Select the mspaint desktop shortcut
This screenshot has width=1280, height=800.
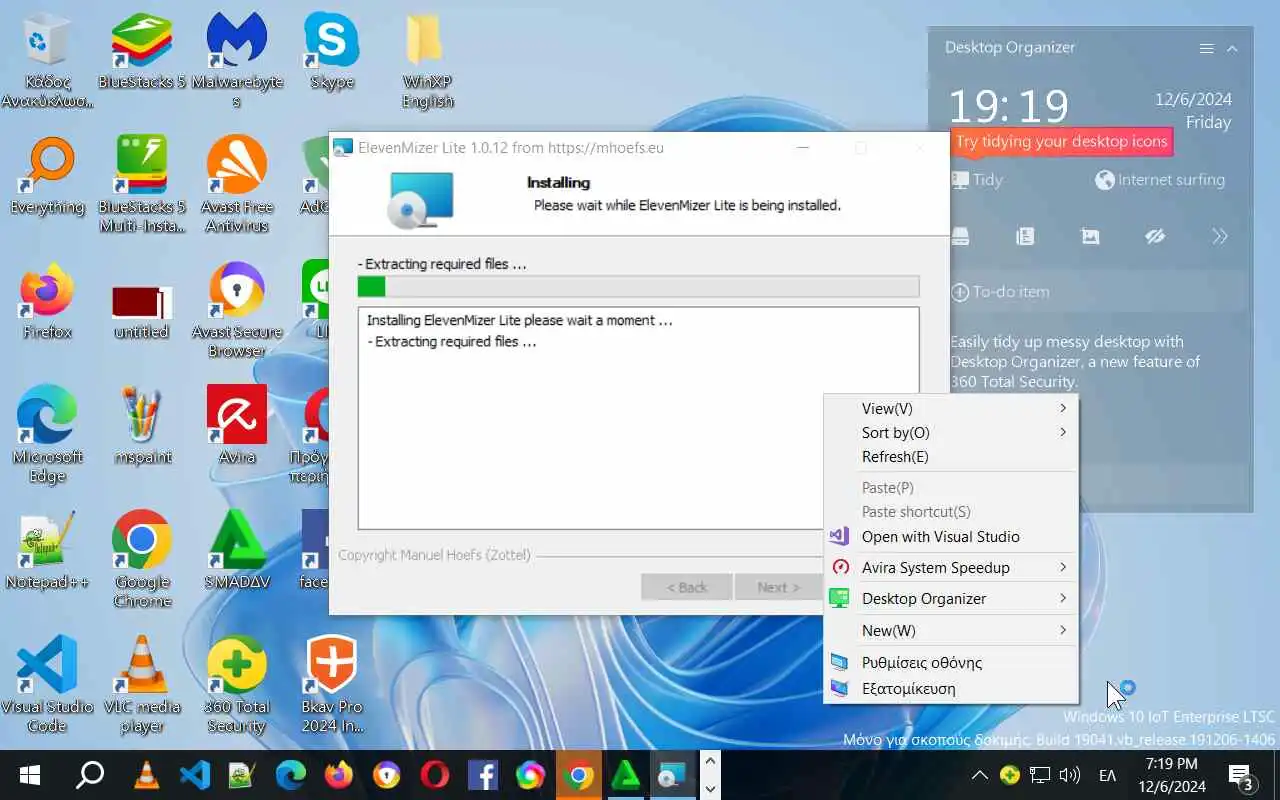[x=142, y=427]
